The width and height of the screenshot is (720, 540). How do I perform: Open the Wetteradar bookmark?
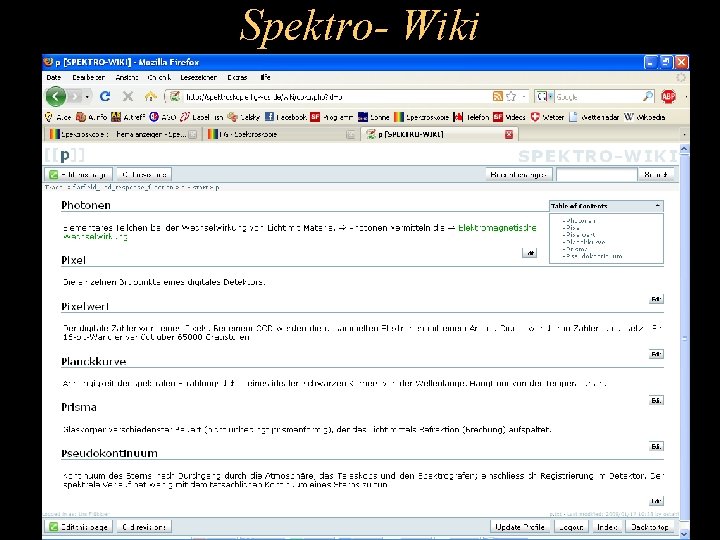pos(594,117)
